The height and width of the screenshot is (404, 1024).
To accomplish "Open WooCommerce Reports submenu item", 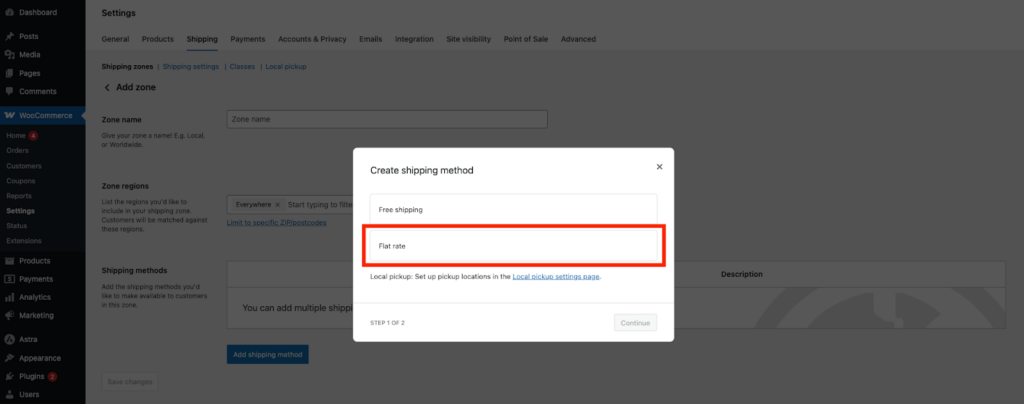I will pyautogui.click(x=19, y=196).
